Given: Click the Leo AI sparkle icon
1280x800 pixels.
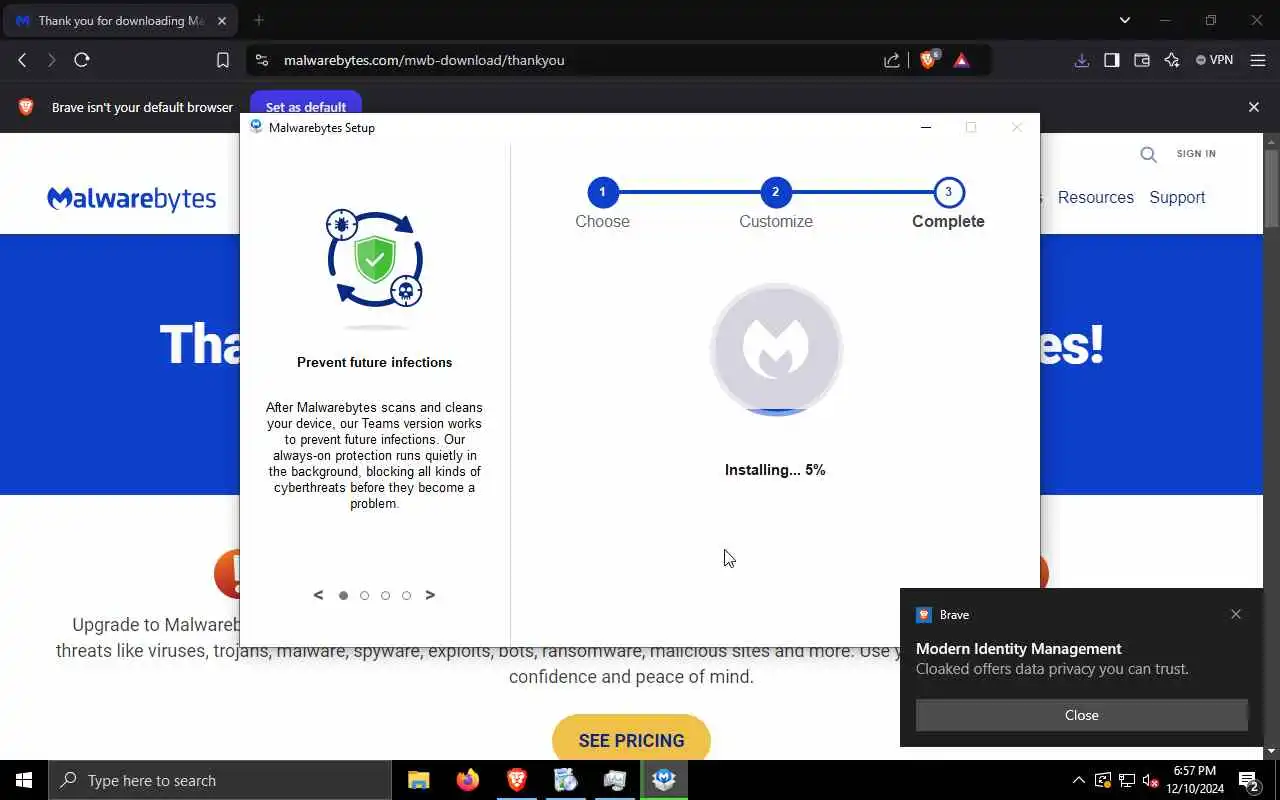Looking at the screenshot, I should (x=1172, y=60).
